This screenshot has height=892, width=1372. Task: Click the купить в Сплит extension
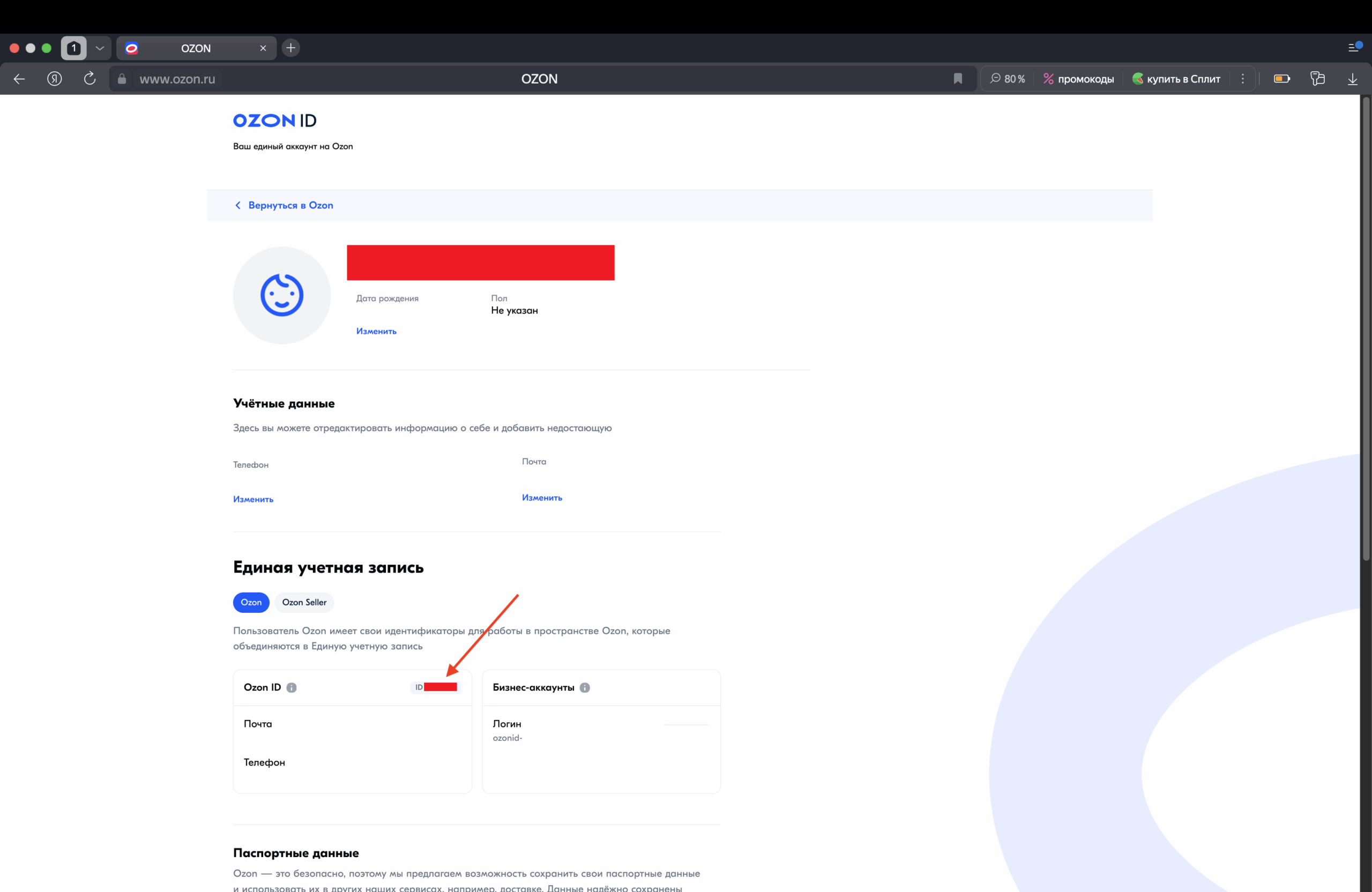pos(1176,79)
